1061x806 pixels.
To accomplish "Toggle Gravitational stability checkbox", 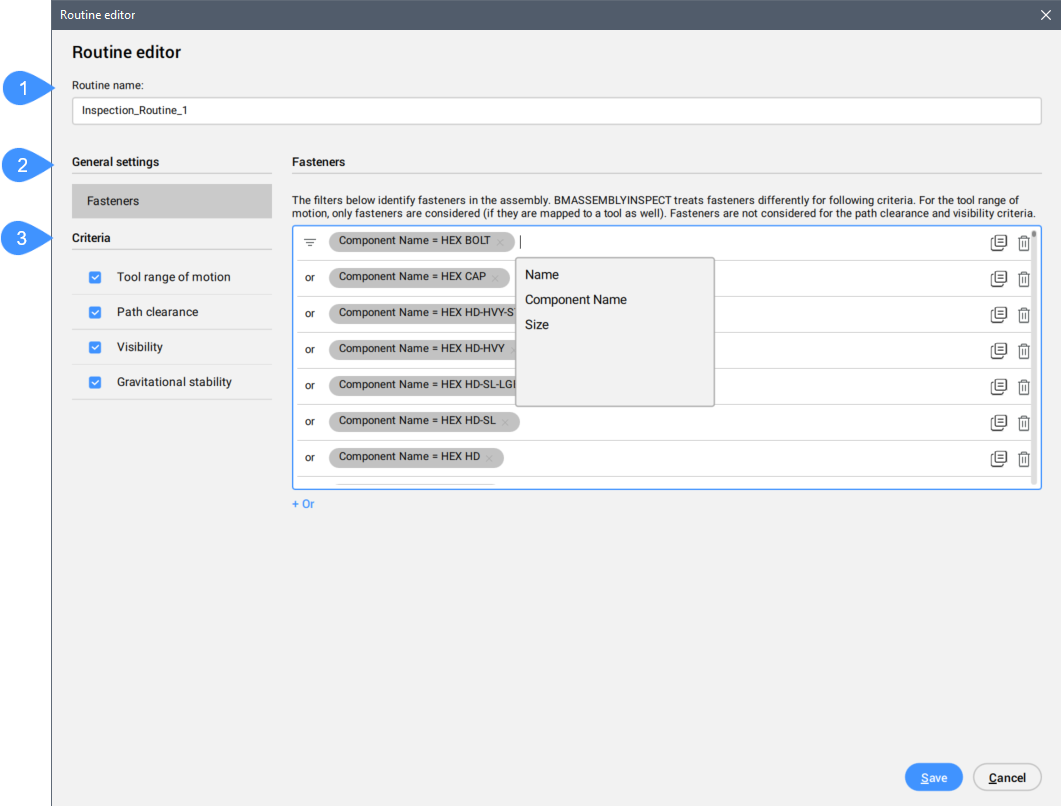I will pyautogui.click(x=96, y=382).
